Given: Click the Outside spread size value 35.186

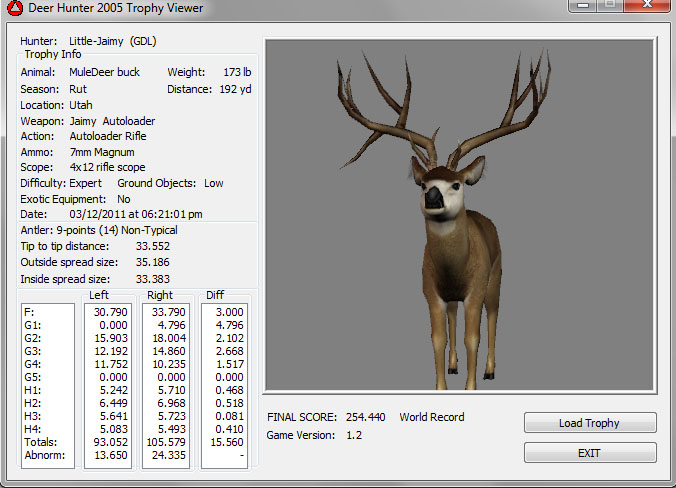Looking at the screenshot, I should point(152,262).
